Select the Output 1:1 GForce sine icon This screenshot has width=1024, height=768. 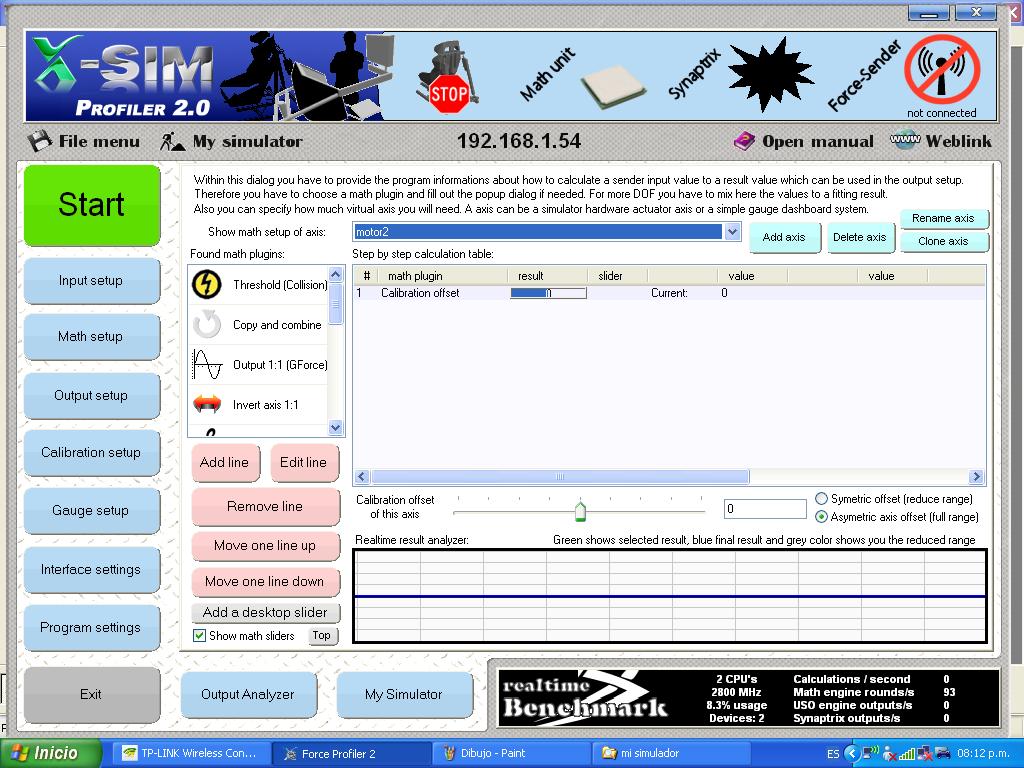(x=207, y=364)
